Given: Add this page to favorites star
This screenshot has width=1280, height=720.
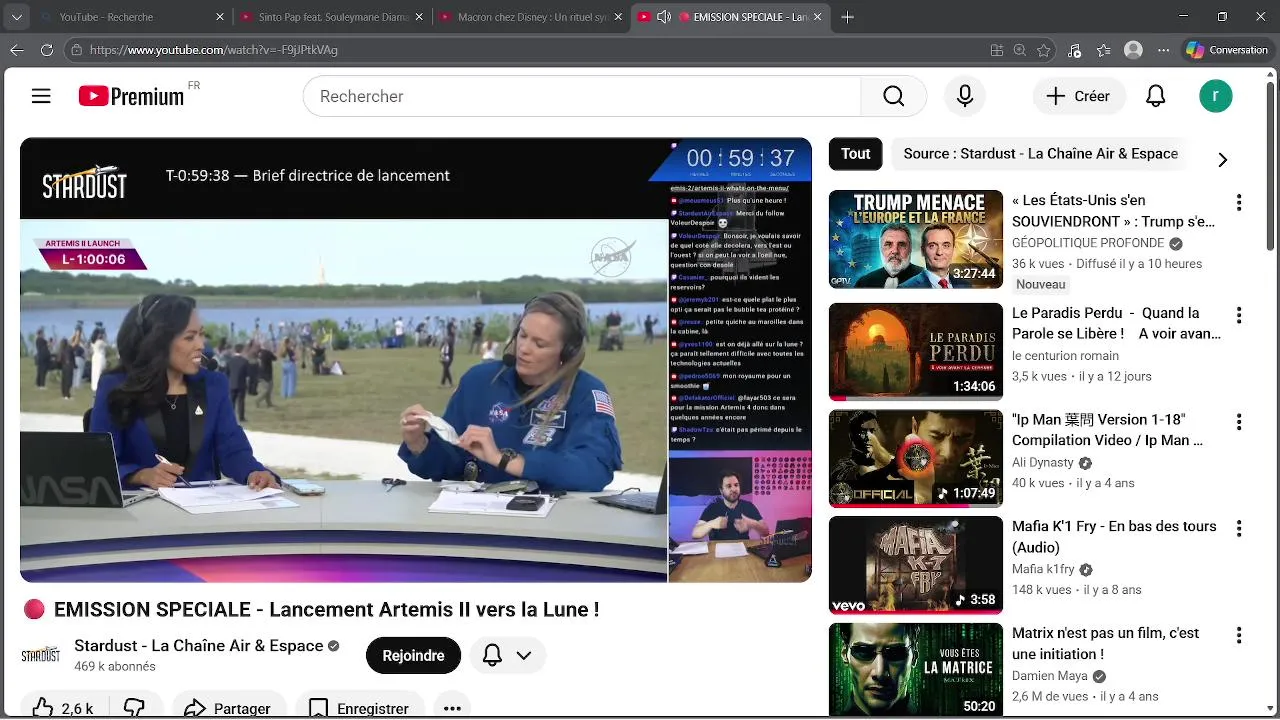Looking at the screenshot, I should pyautogui.click(x=1044, y=50).
